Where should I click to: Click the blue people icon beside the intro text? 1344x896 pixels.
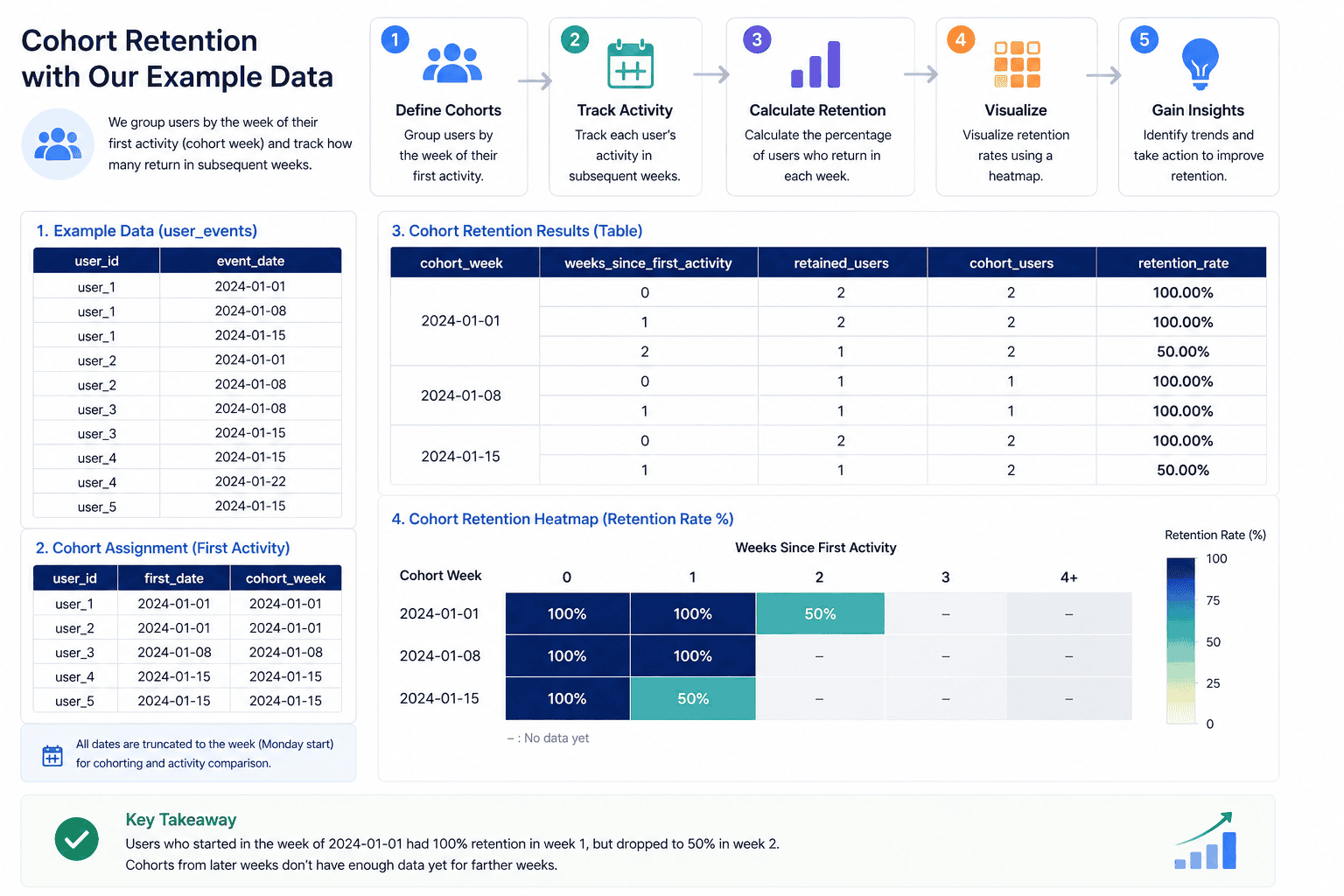click(58, 144)
